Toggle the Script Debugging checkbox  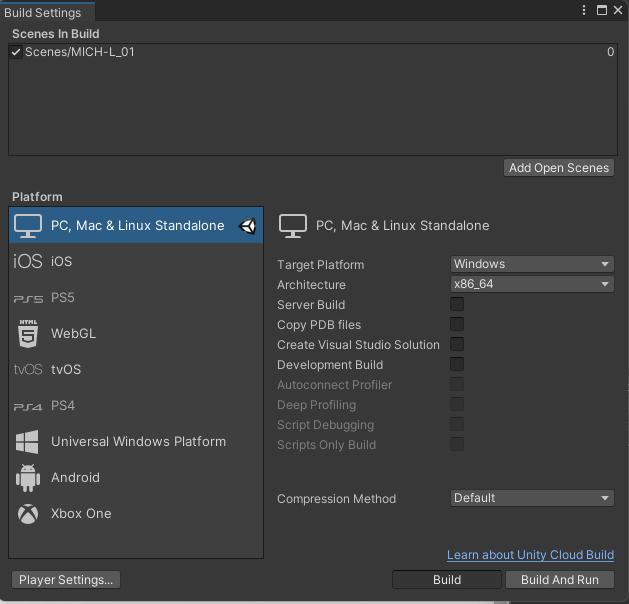457,424
